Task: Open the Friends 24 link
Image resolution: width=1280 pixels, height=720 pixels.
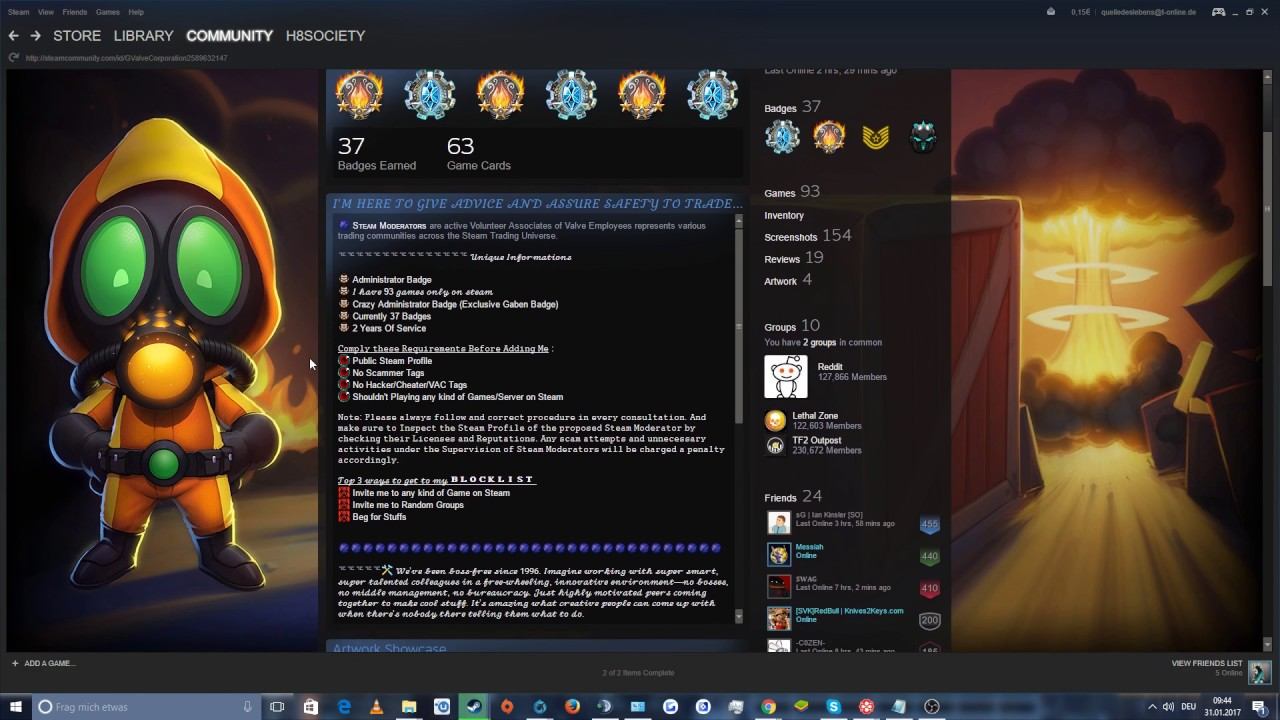Action: click(x=793, y=496)
